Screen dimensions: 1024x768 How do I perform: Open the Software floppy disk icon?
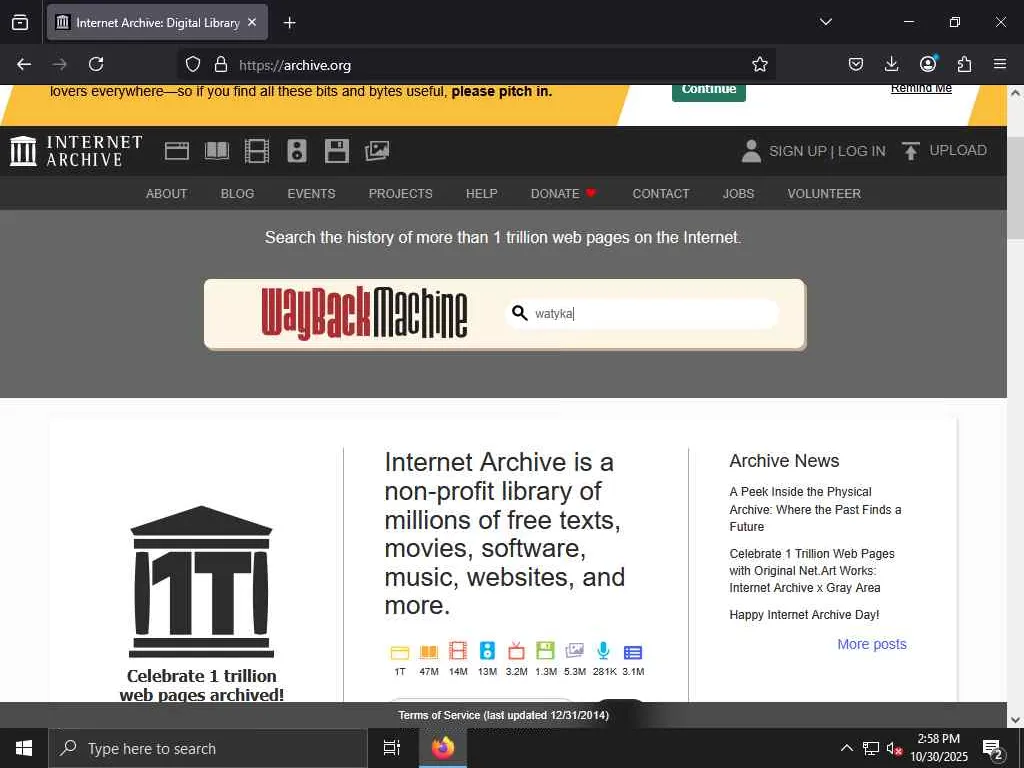click(x=337, y=151)
